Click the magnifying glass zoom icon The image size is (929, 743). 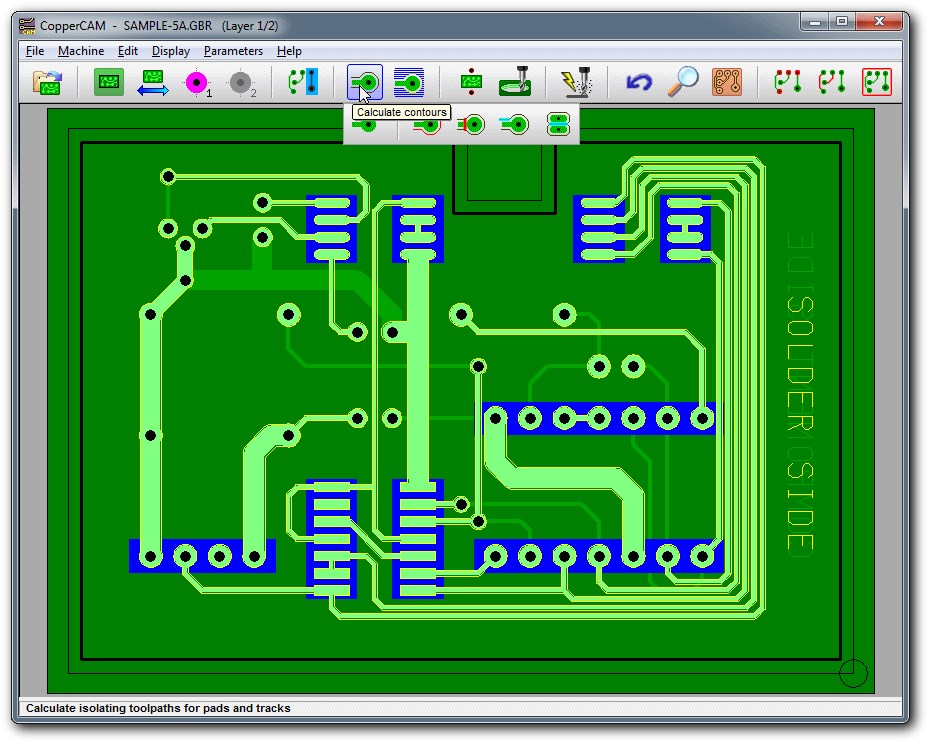(683, 81)
